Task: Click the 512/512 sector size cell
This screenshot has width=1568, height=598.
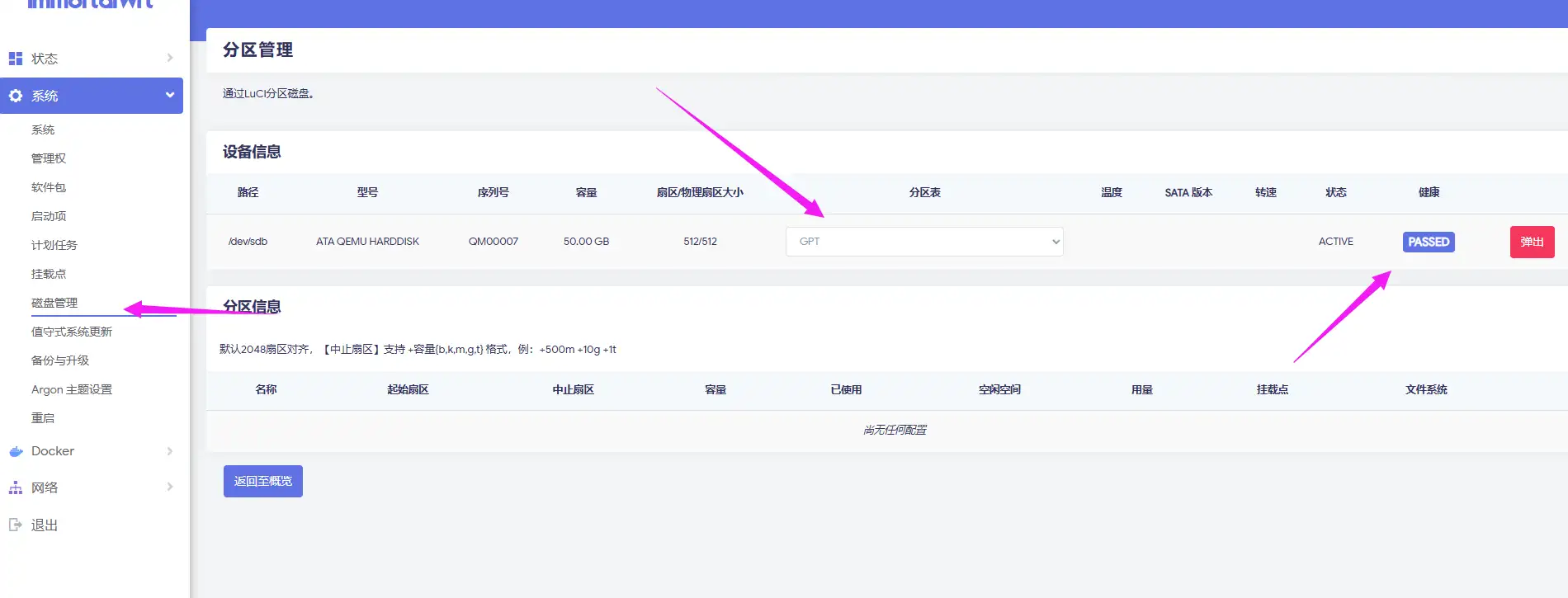Action: [700, 242]
